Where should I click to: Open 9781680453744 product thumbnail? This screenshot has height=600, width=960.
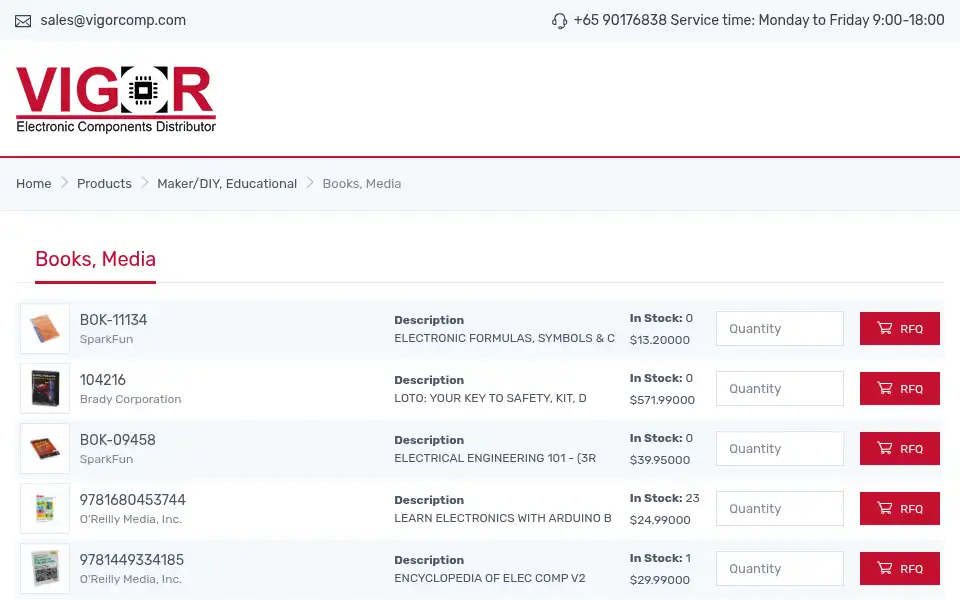pos(45,508)
